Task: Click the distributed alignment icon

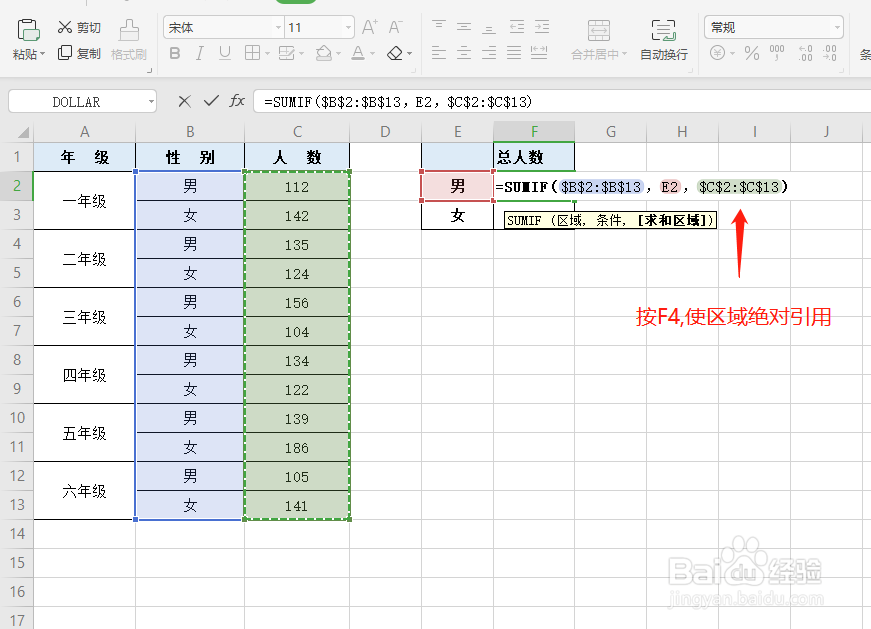Action: tap(539, 53)
